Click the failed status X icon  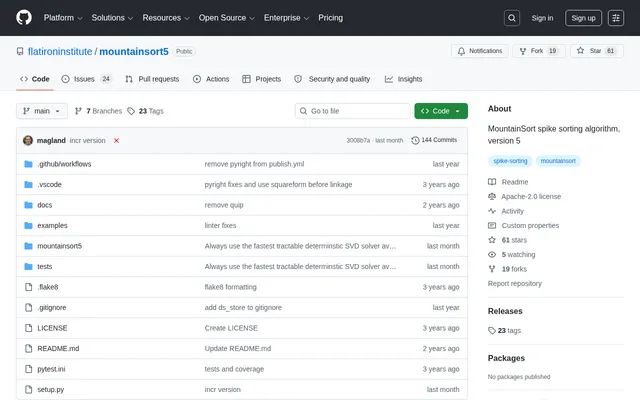click(116, 140)
